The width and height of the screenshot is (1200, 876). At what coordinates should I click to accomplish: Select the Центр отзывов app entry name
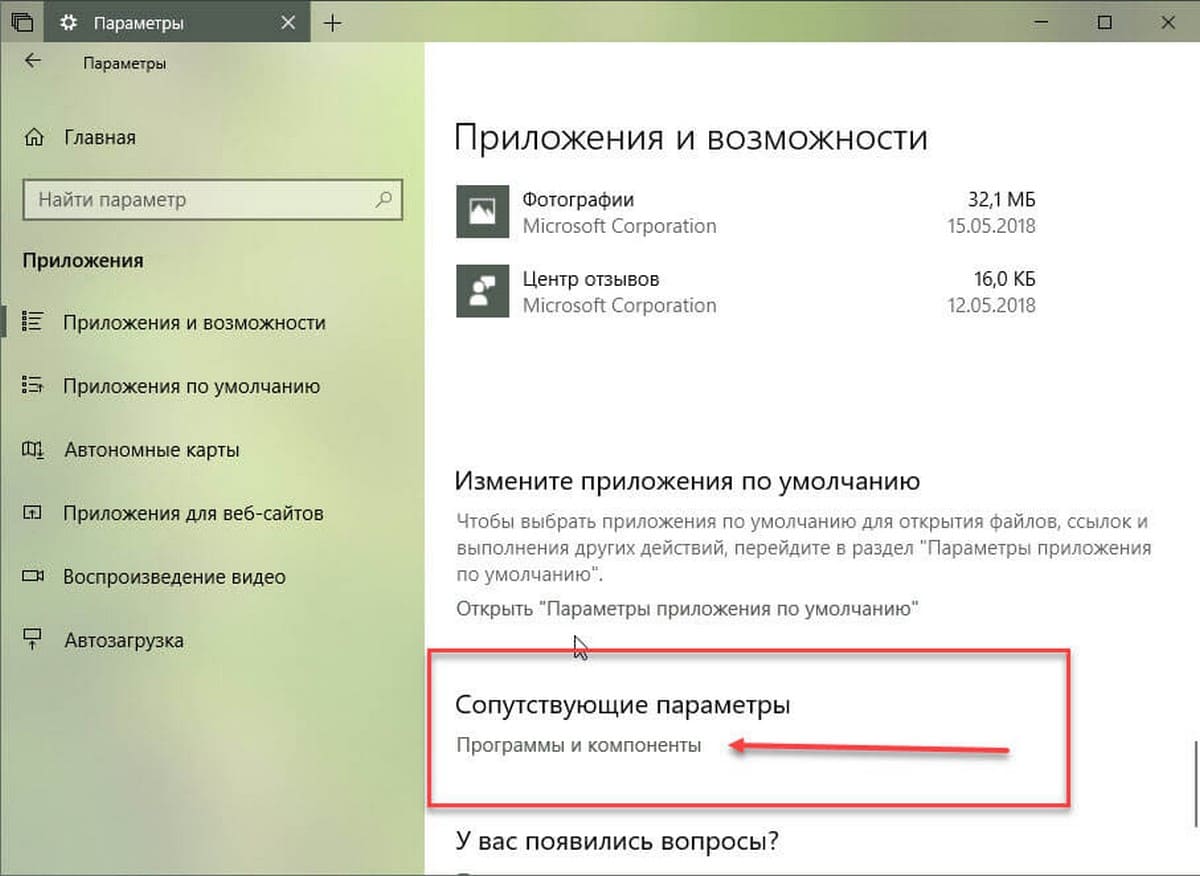591,279
